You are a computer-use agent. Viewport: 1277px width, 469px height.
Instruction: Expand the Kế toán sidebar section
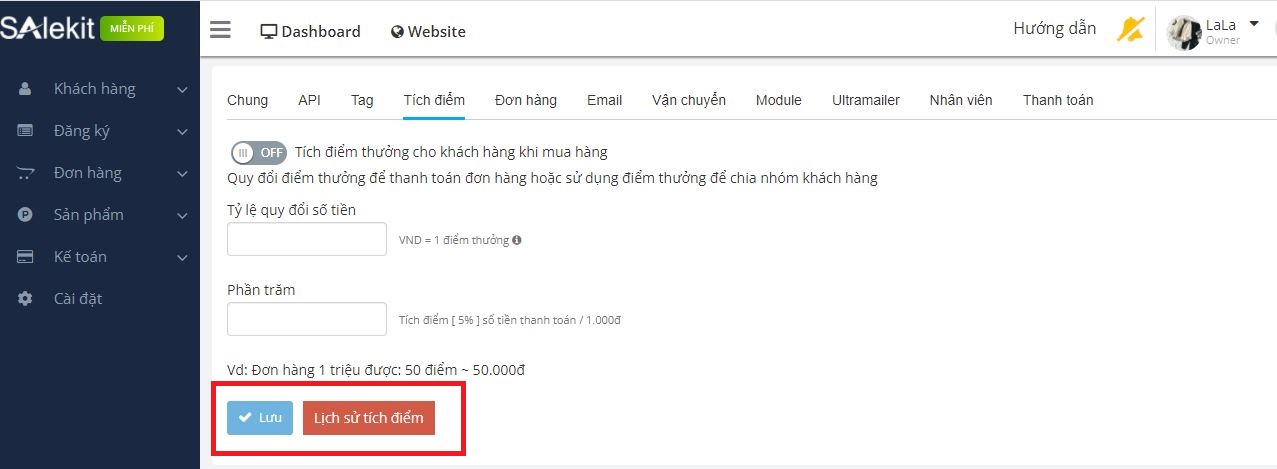pos(182,258)
